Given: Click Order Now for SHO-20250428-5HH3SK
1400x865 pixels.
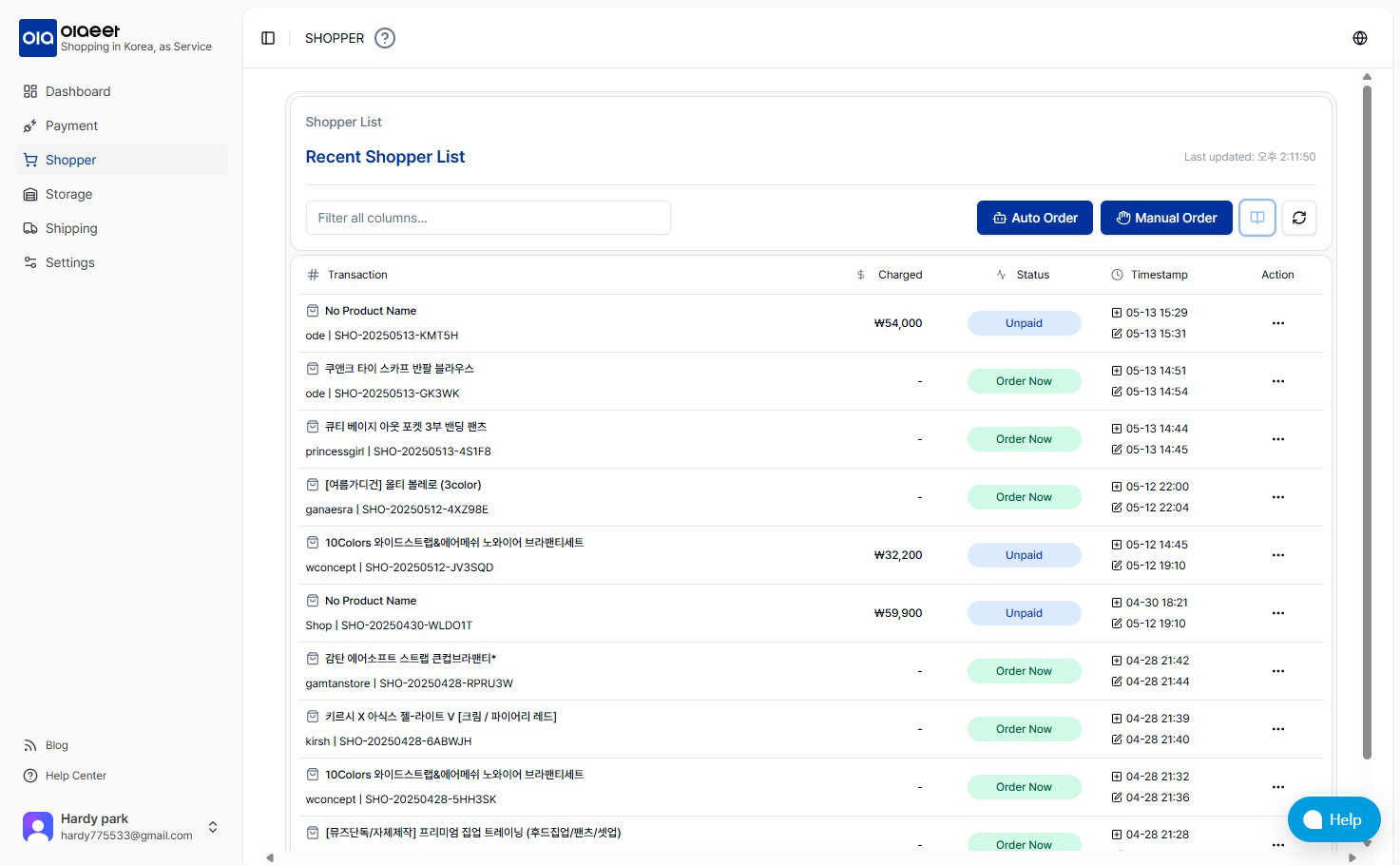Looking at the screenshot, I should click(x=1025, y=787).
